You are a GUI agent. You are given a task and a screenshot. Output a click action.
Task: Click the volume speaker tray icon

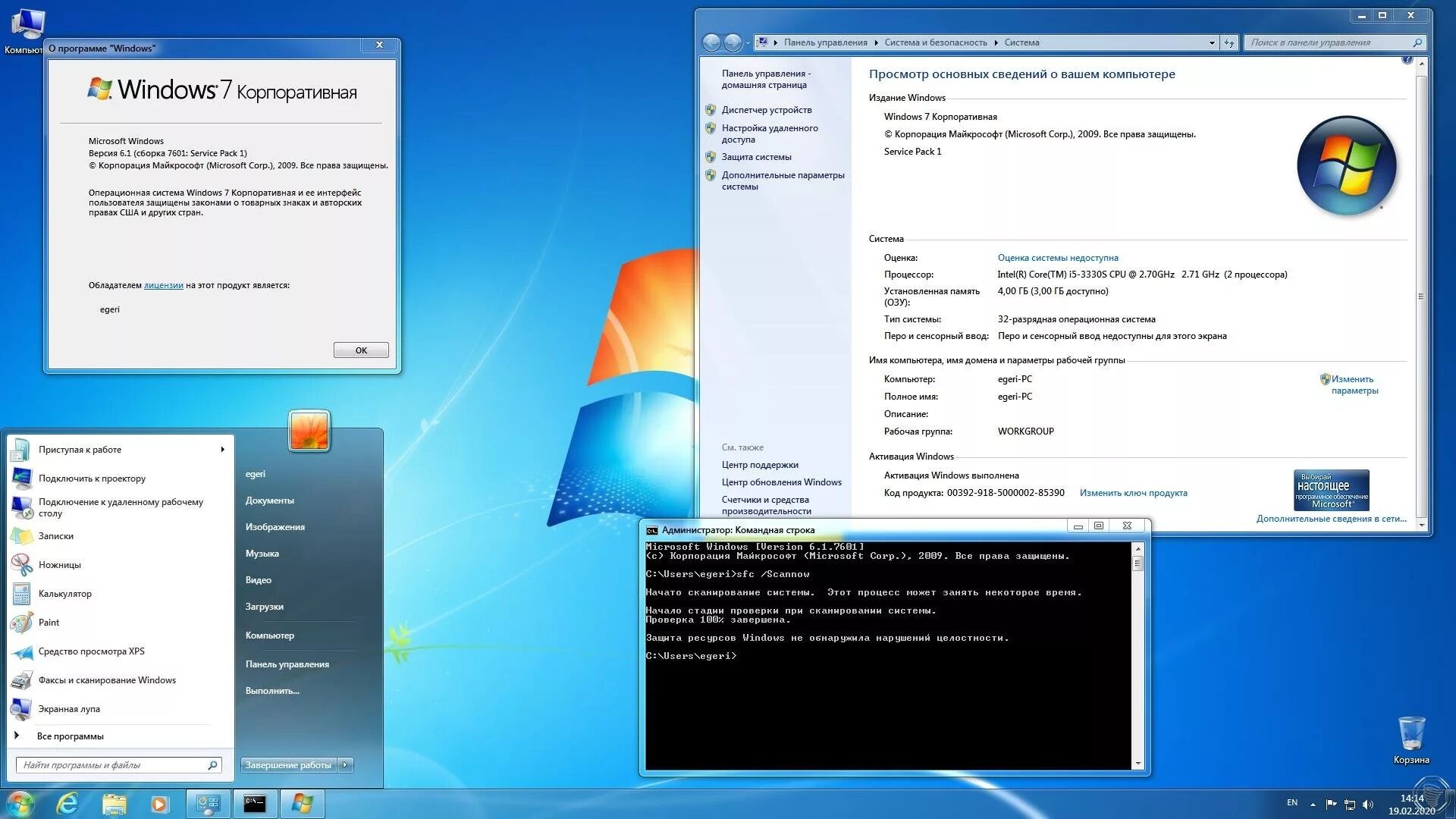click(1368, 804)
